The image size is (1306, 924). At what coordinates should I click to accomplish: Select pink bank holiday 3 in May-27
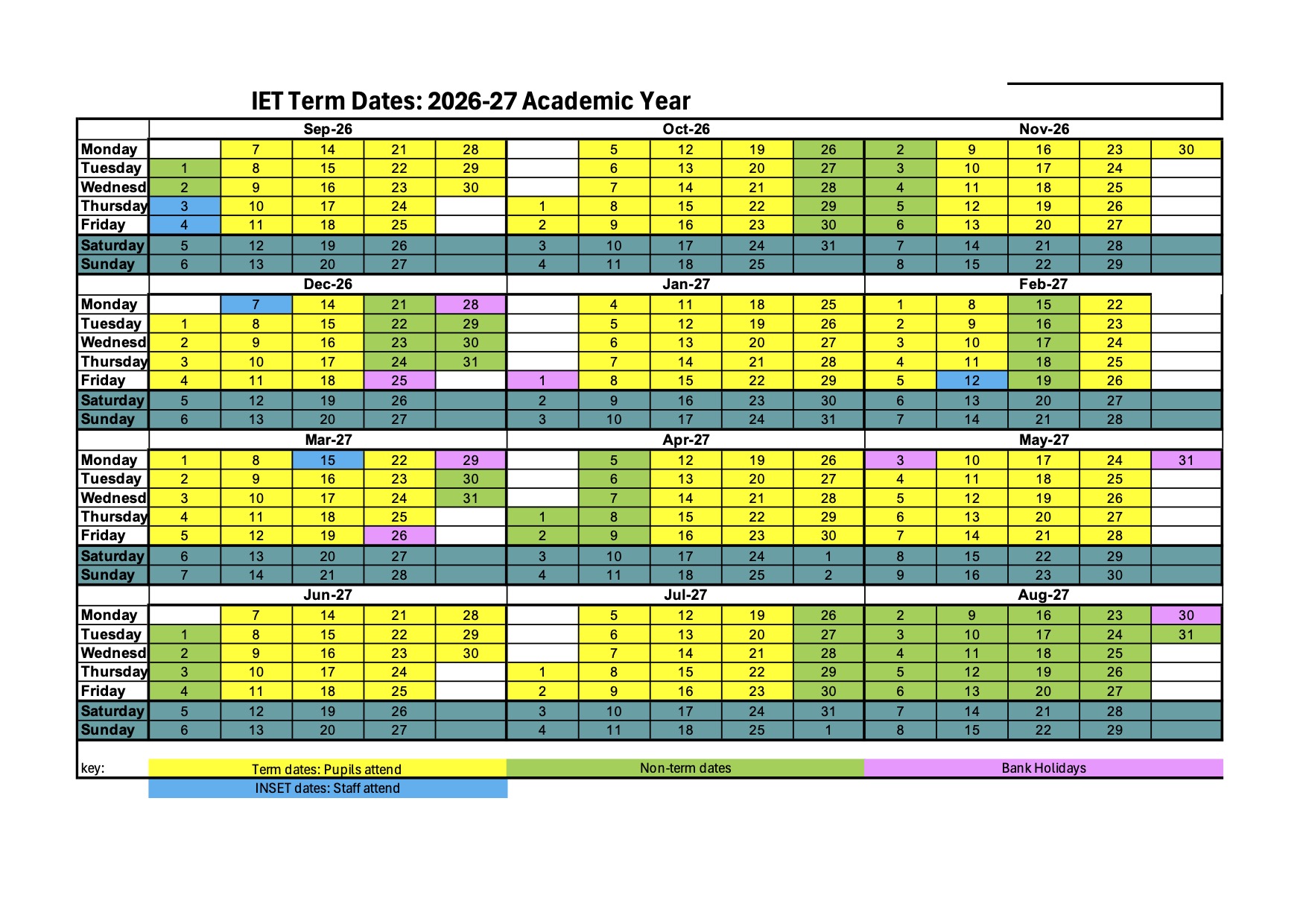(x=900, y=460)
